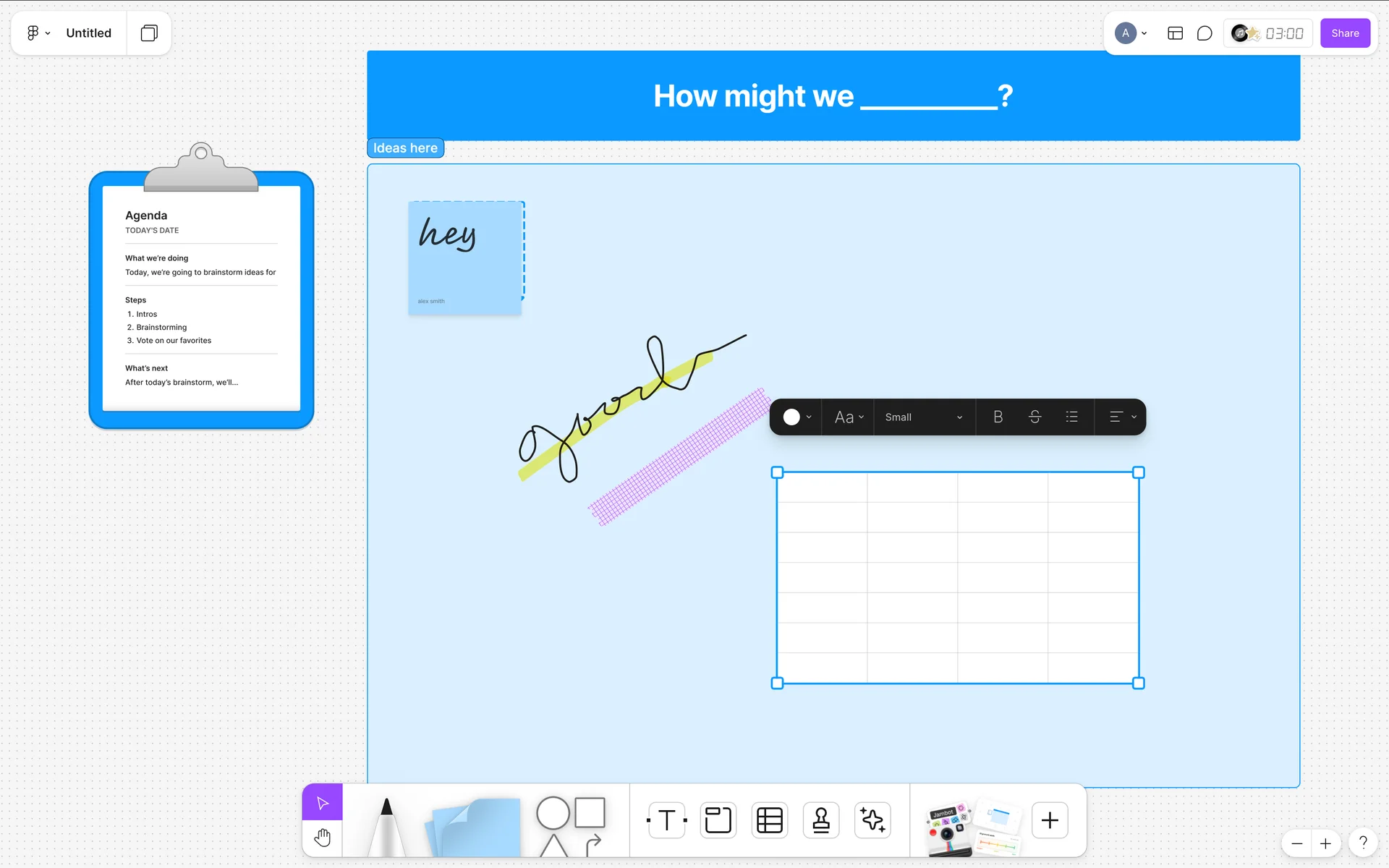
Task: Expand the text alignment dropdown
Action: pyautogui.click(x=1123, y=417)
